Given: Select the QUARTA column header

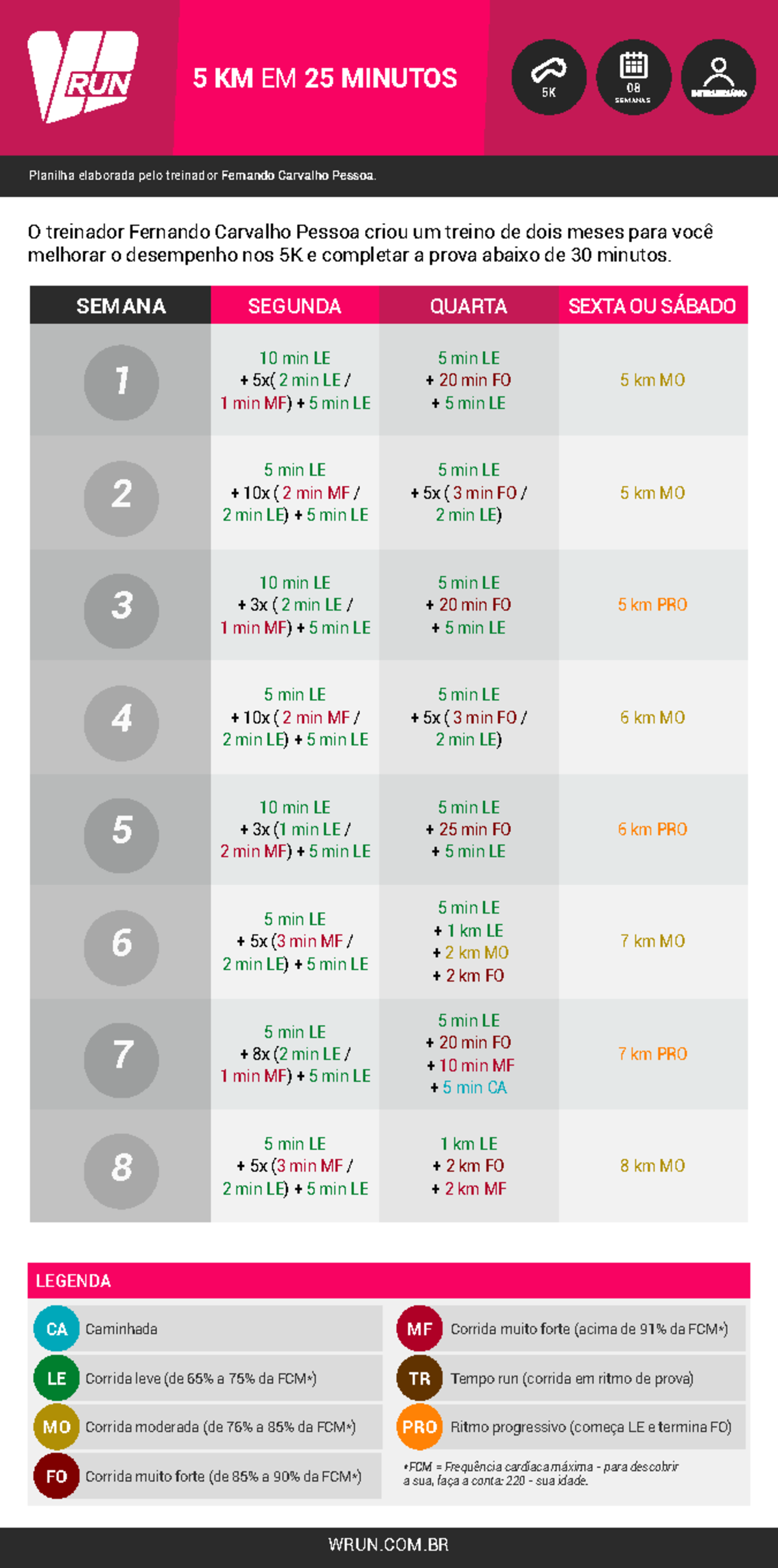Looking at the screenshot, I should [x=468, y=306].
